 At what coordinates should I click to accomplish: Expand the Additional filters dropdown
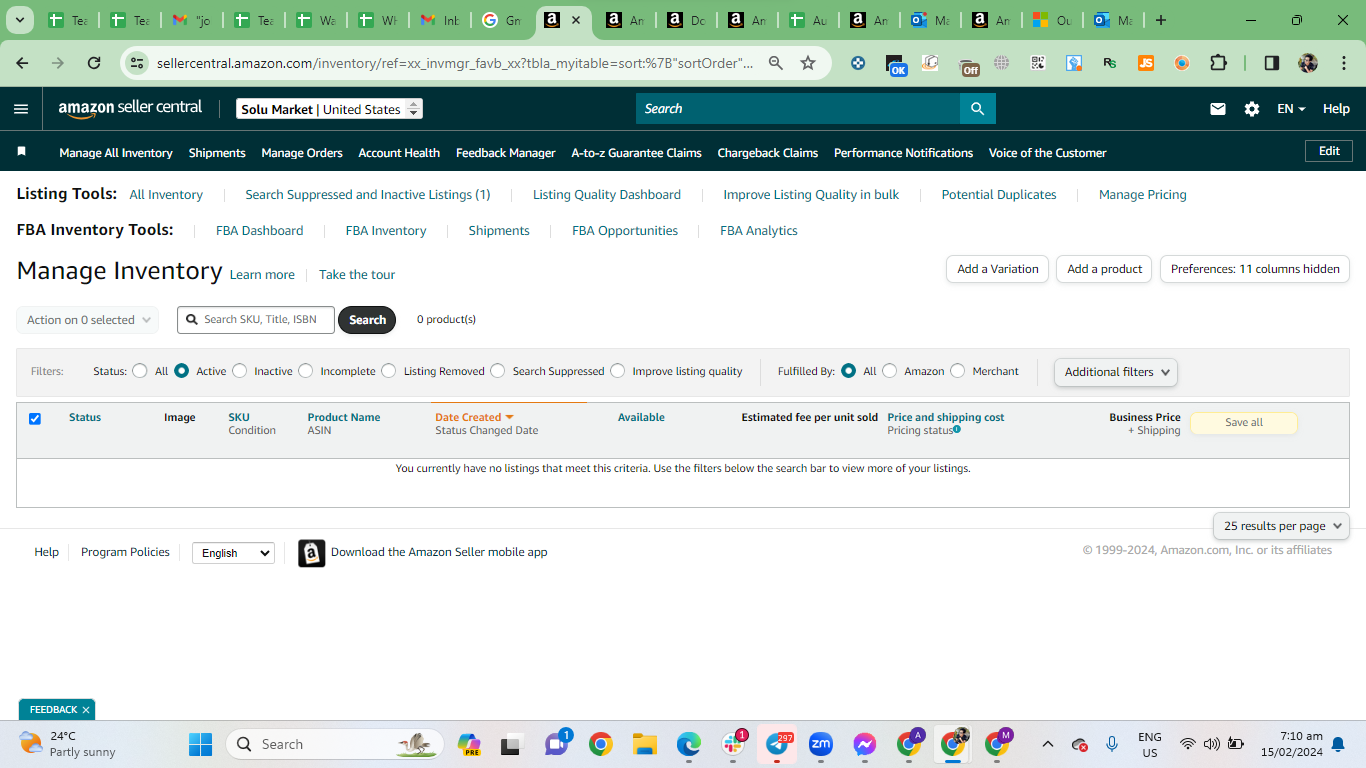[x=1116, y=372]
